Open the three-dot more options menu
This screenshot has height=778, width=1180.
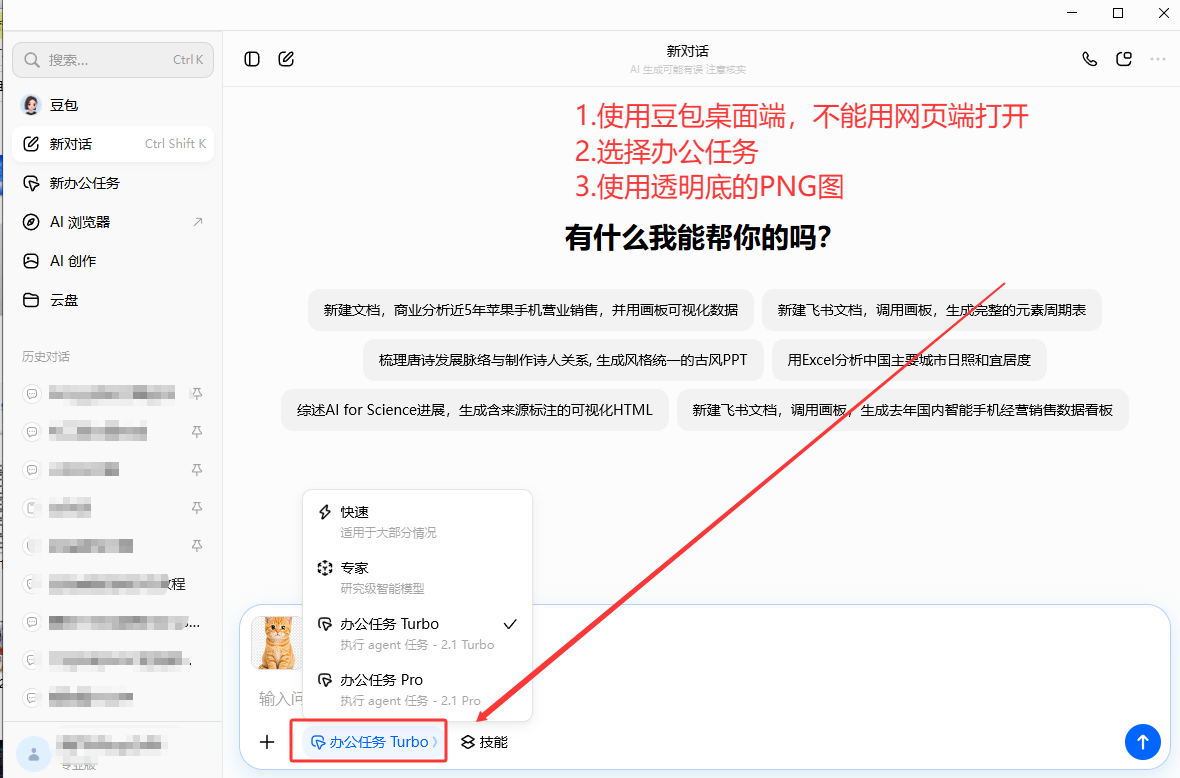click(1157, 59)
